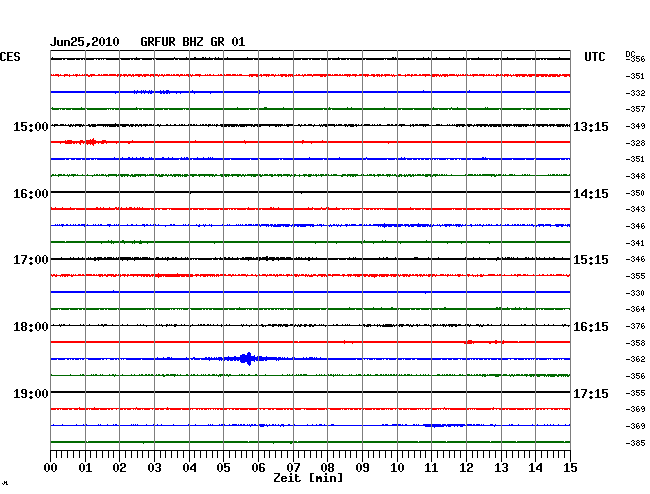Click the DC offset value "-343"
The image size is (650, 494).
click(x=635, y=209)
